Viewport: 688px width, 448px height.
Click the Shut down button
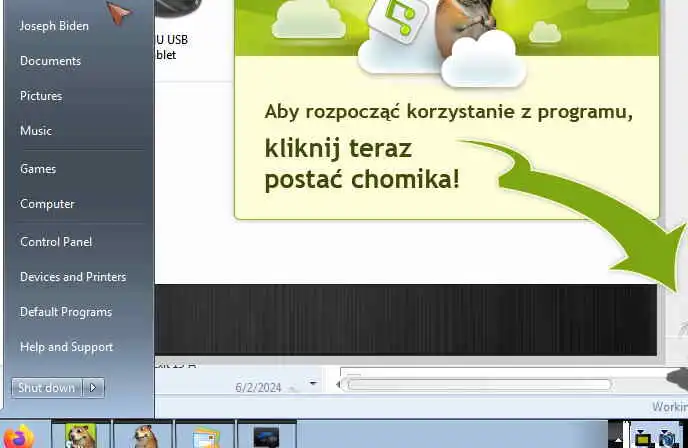(47, 388)
